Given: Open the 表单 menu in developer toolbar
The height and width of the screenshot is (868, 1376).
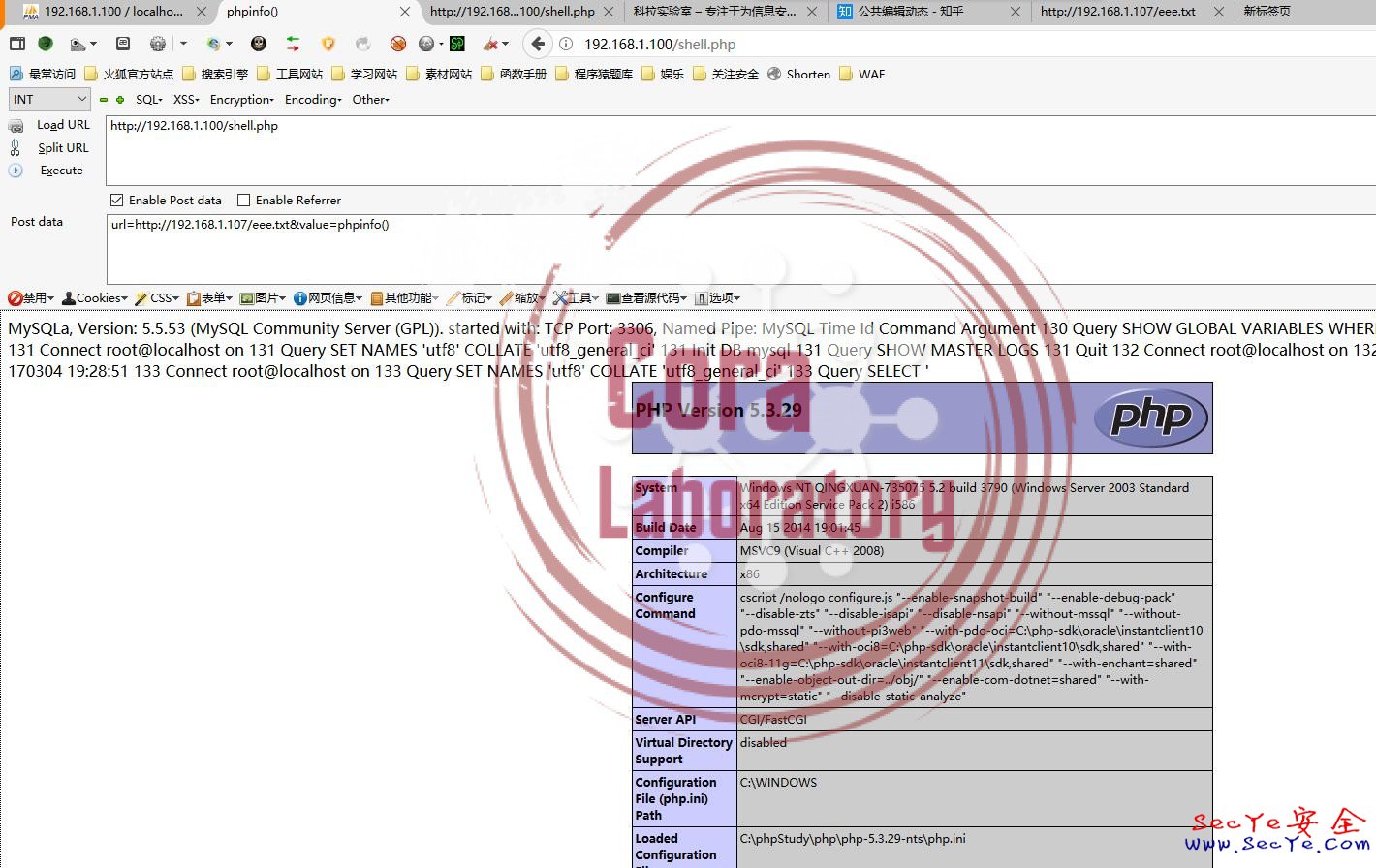Looking at the screenshot, I should tap(210, 298).
